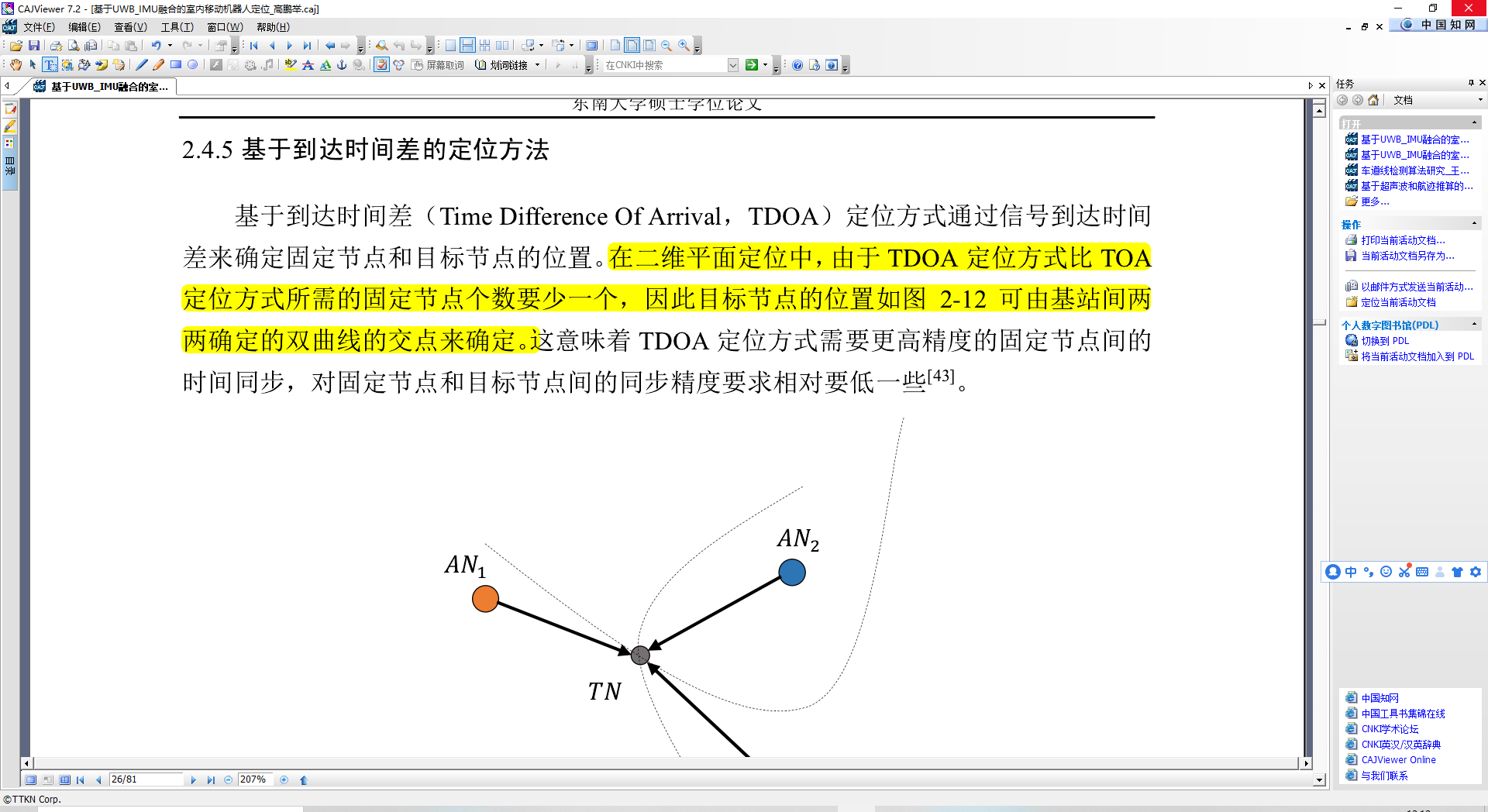
Task: Switch to two-page view mode
Action: (504, 46)
